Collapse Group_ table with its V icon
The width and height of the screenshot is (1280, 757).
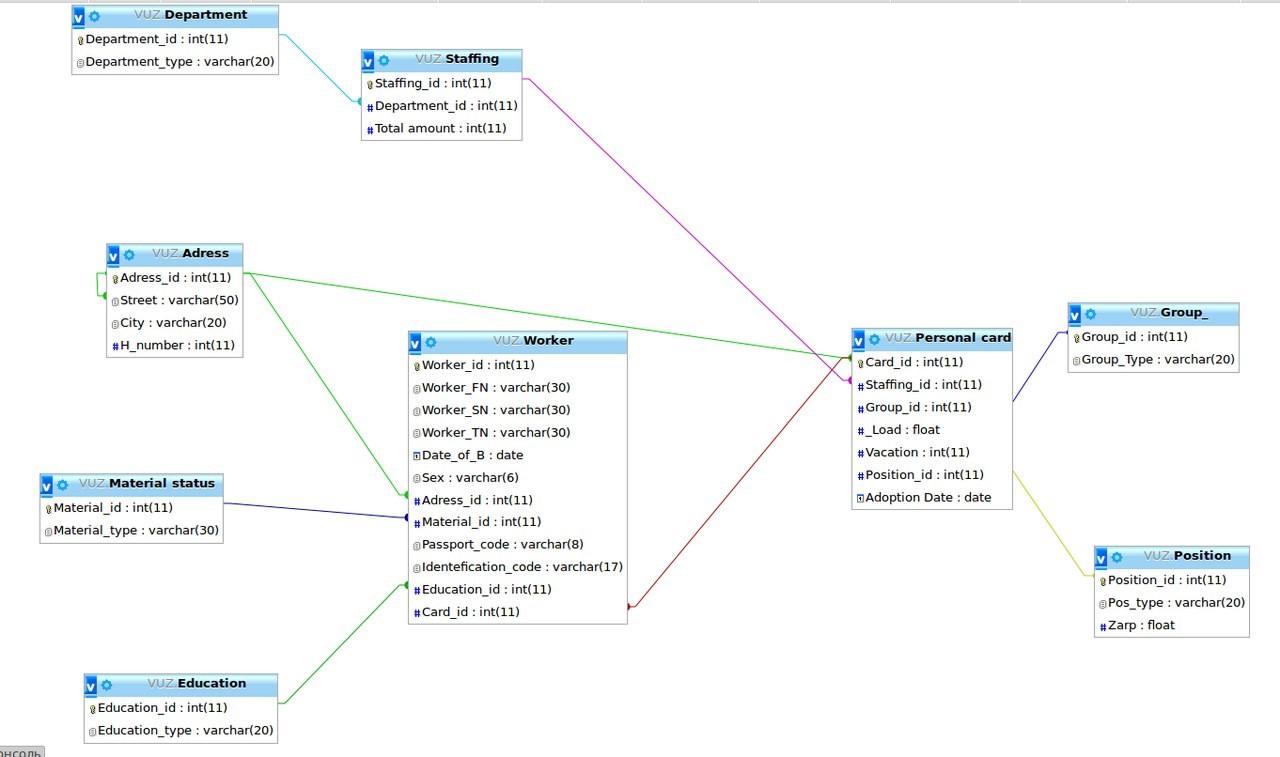tap(1075, 316)
